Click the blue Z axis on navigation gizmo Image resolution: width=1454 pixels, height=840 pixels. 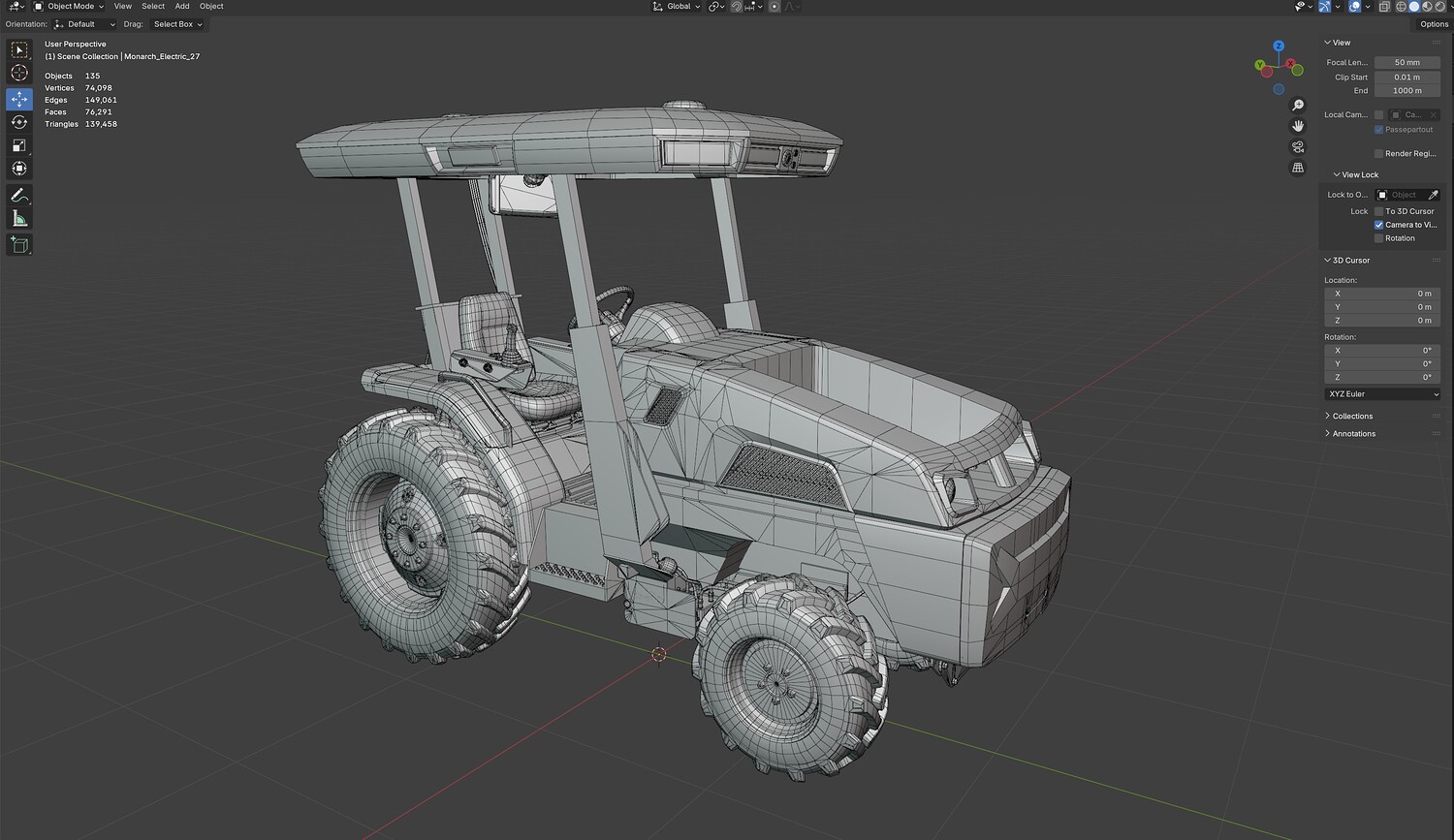(x=1279, y=46)
